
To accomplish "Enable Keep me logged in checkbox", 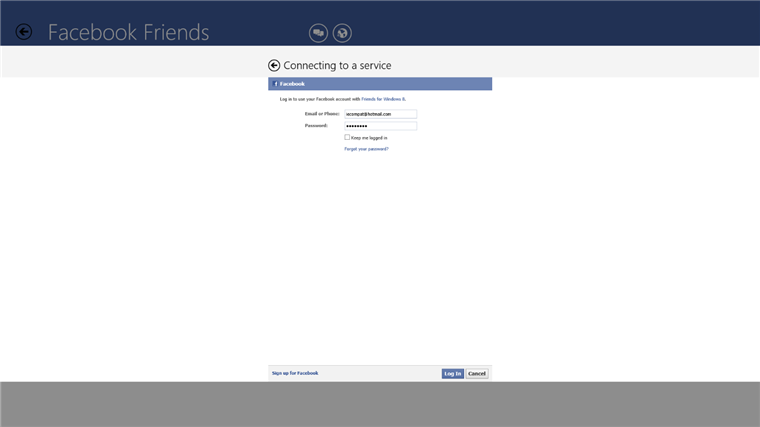I will [347, 137].
